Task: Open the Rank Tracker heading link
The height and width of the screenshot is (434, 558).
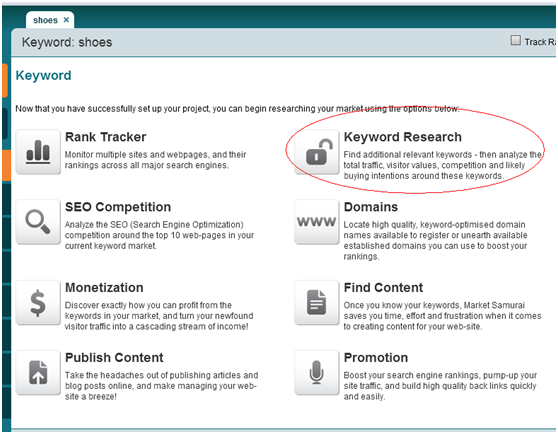Action: click(x=106, y=137)
